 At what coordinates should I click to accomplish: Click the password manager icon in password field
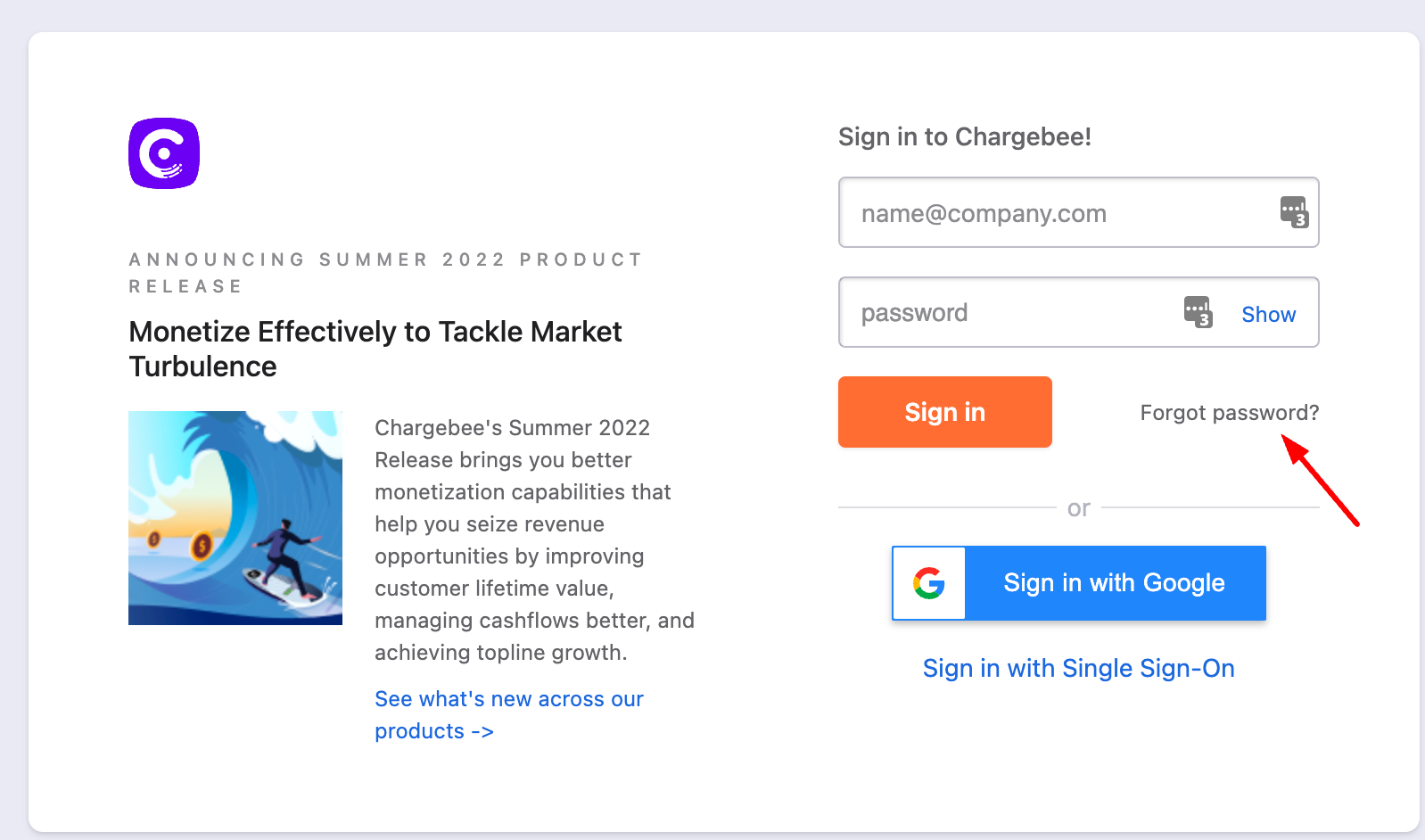point(1198,312)
